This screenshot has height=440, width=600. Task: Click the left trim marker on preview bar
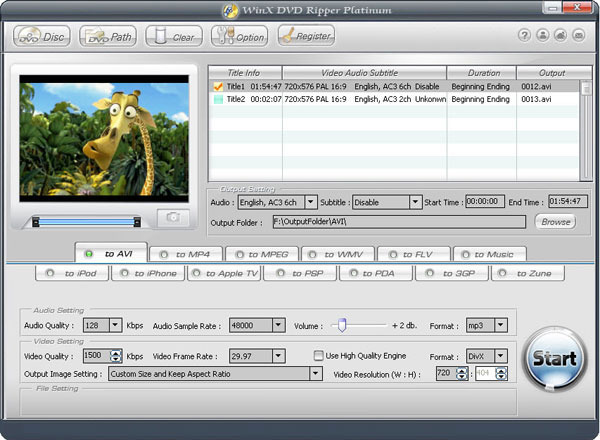[36, 222]
